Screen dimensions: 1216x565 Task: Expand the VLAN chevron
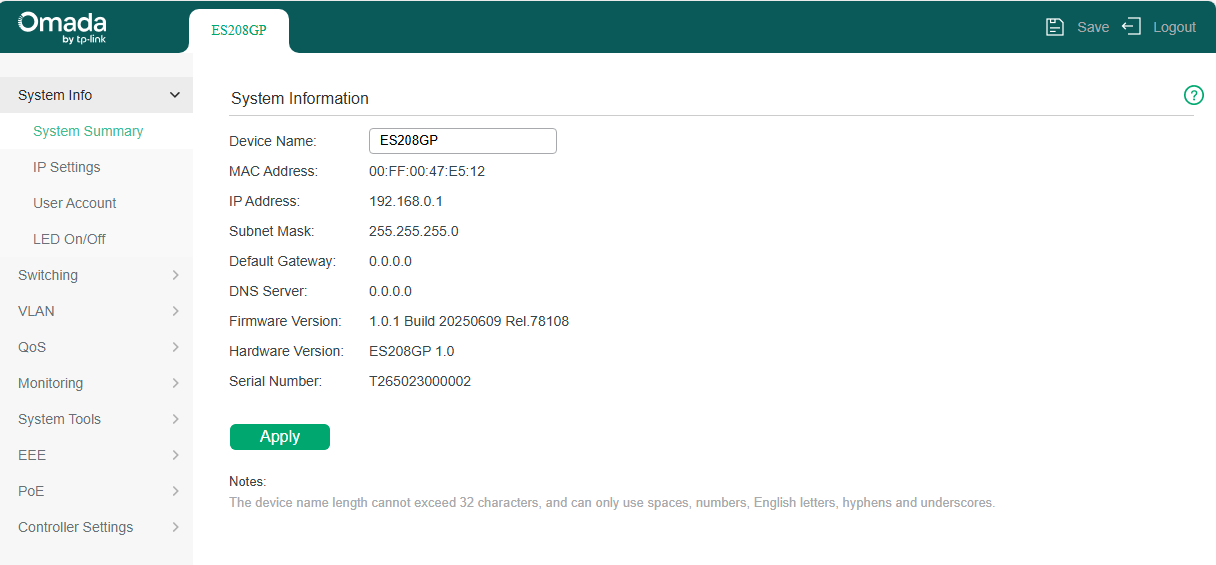(x=175, y=311)
